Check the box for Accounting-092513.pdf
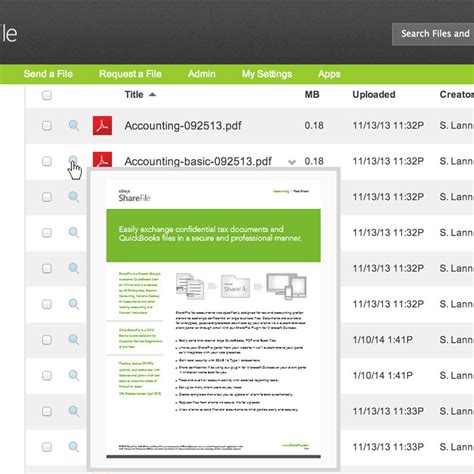Image resolution: width=474 pixels, height=474 pixels. coord(47,126)
